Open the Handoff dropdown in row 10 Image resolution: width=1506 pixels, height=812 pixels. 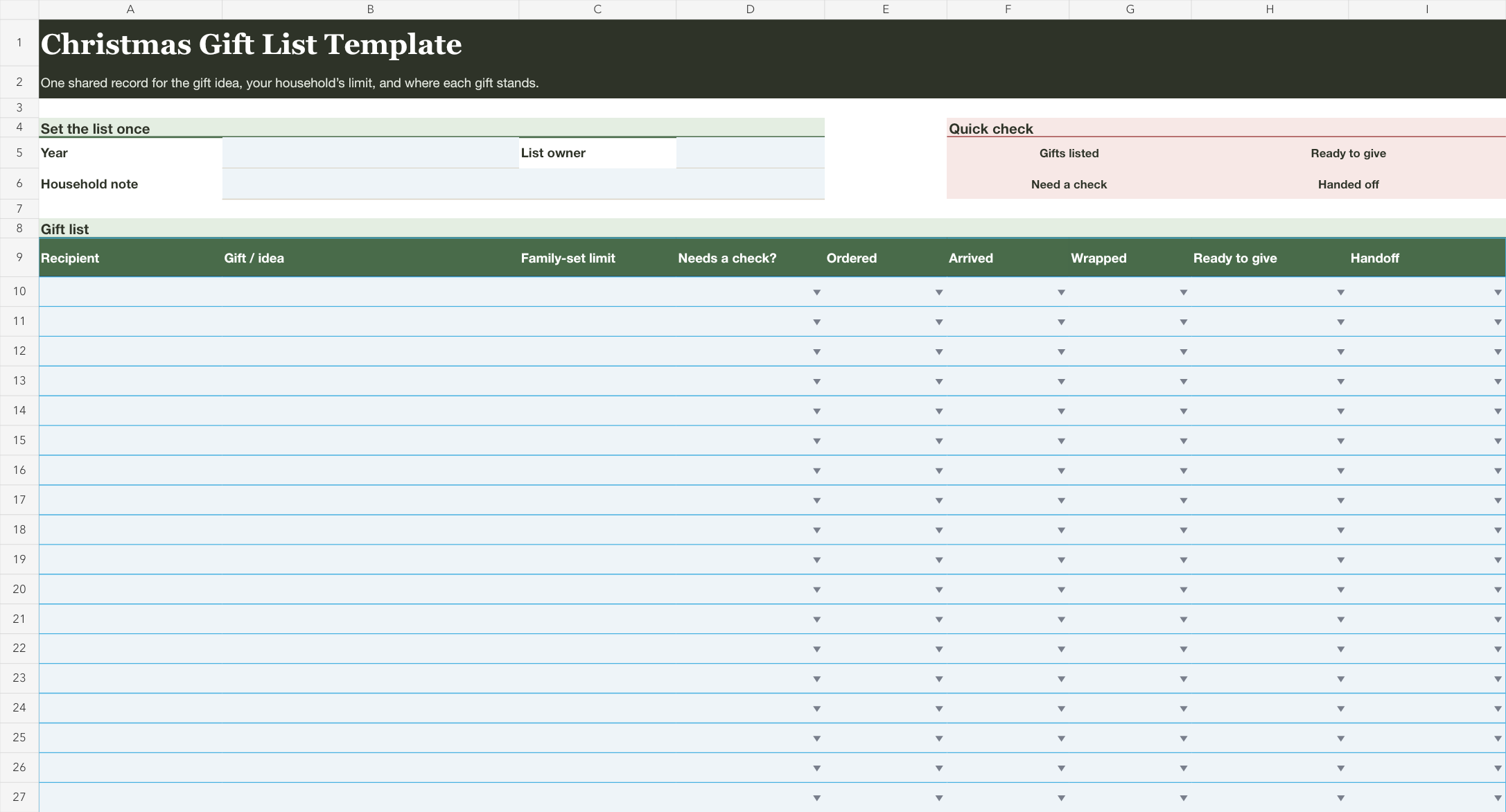[x=1498, y=292]
